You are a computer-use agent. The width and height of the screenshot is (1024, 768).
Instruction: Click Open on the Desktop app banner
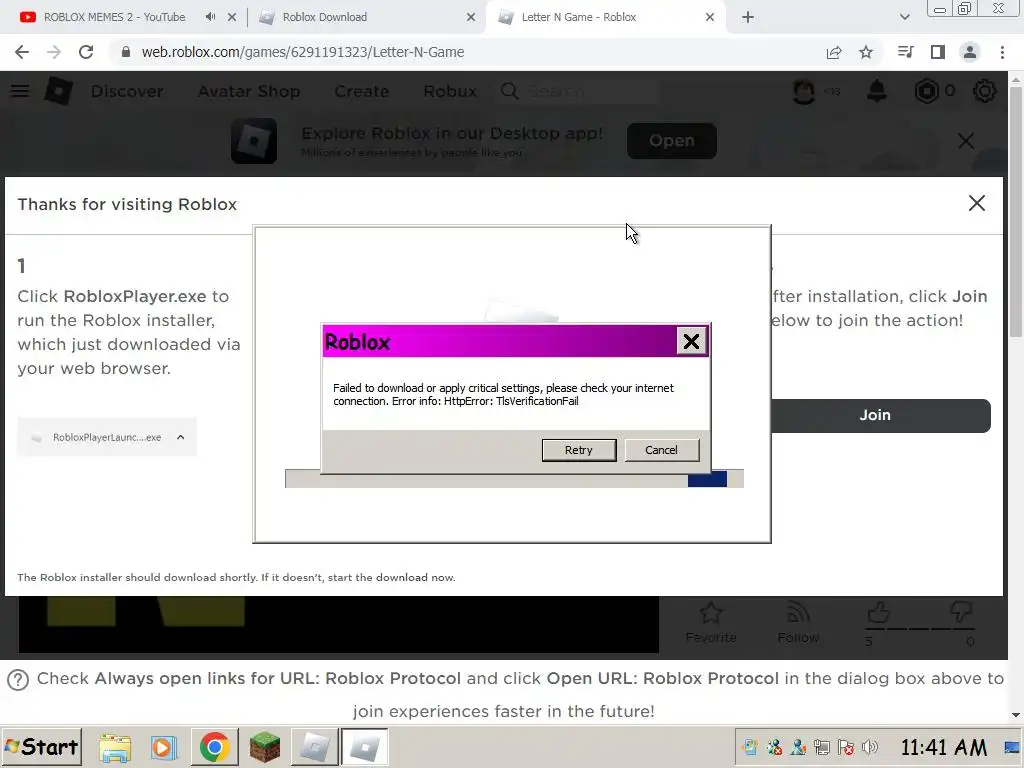pos(671,140)
